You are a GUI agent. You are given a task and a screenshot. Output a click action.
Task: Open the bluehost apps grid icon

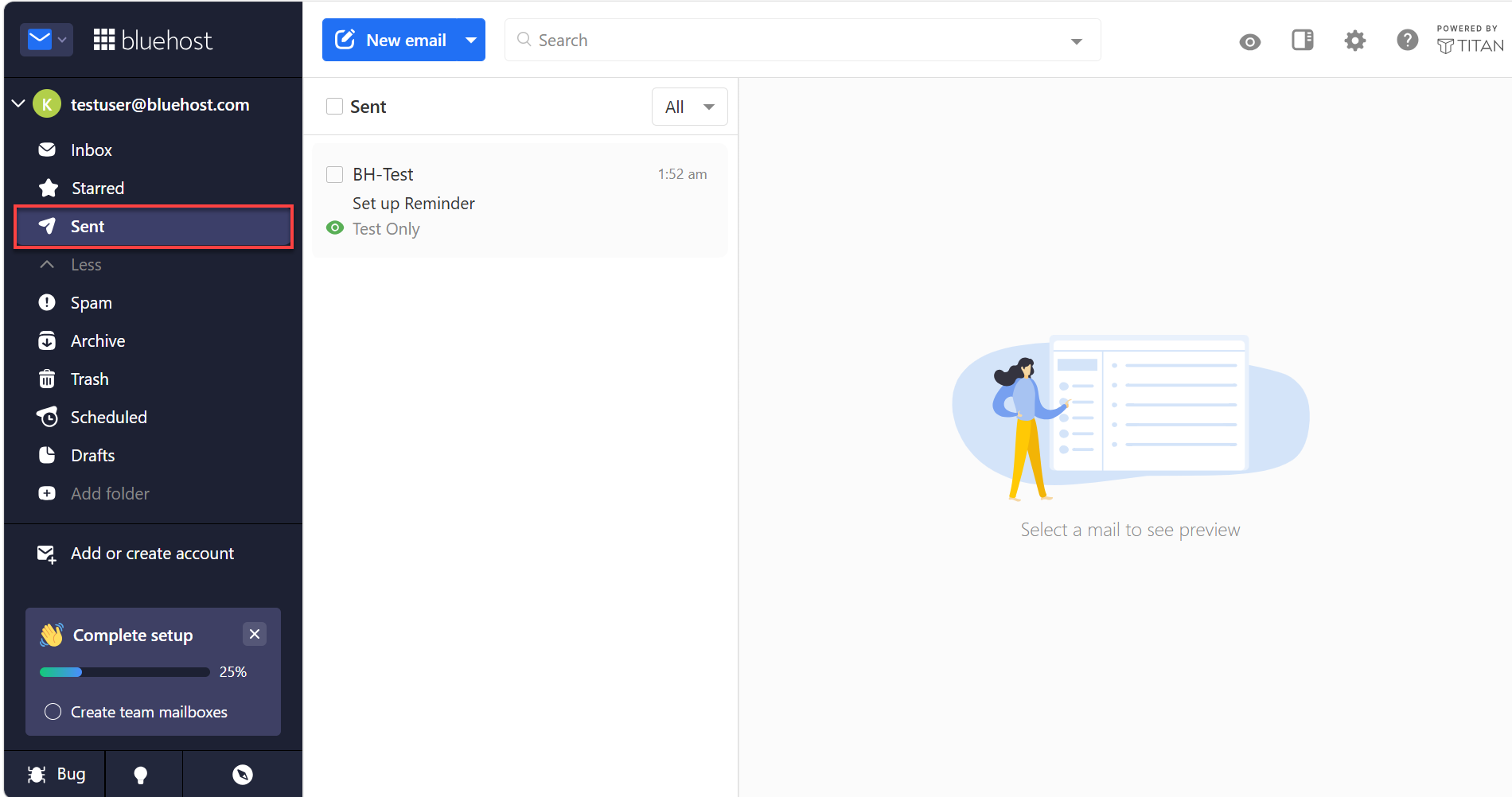[x=104, y=40]
